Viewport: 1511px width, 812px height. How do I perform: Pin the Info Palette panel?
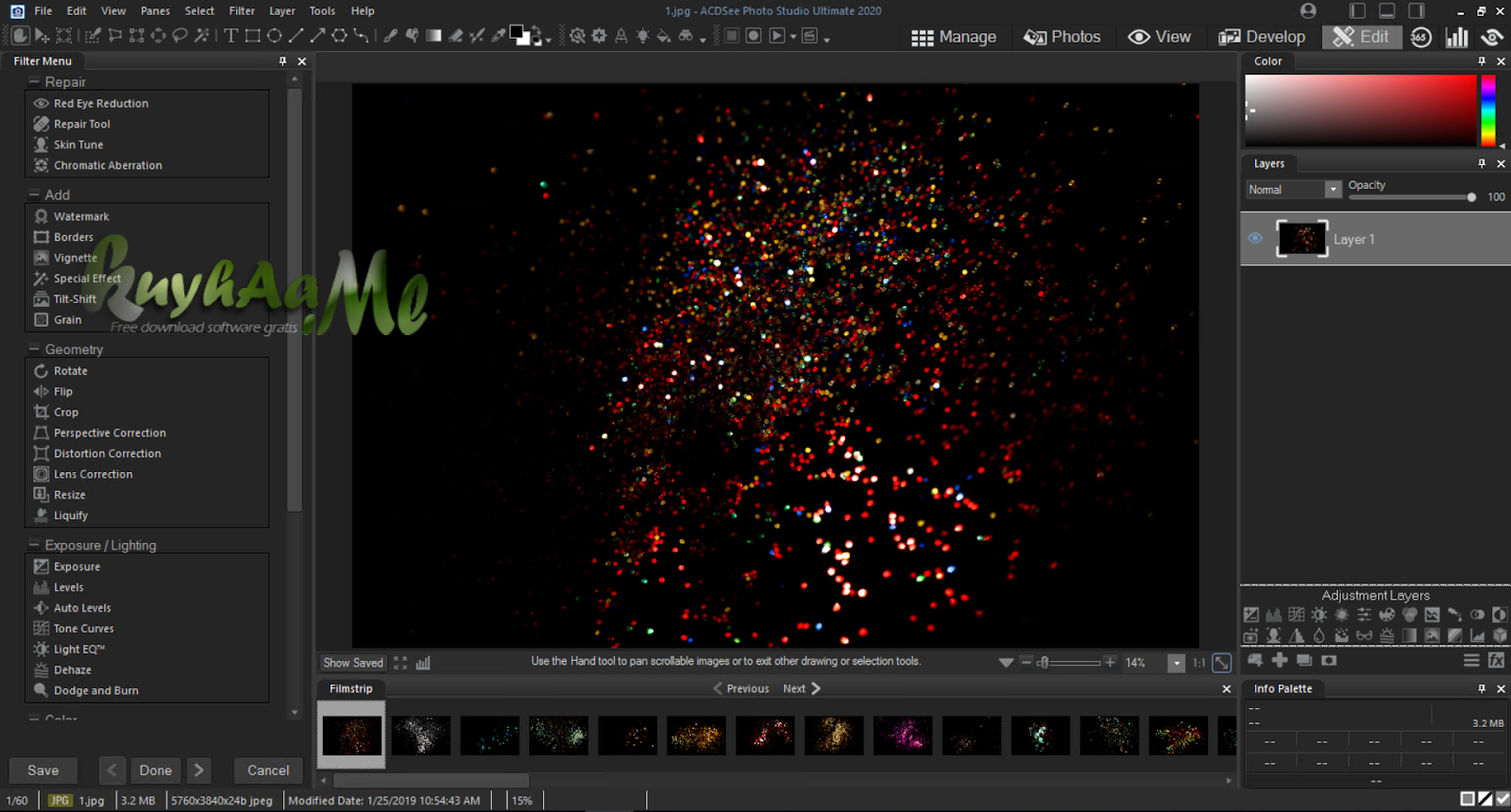1482,688
